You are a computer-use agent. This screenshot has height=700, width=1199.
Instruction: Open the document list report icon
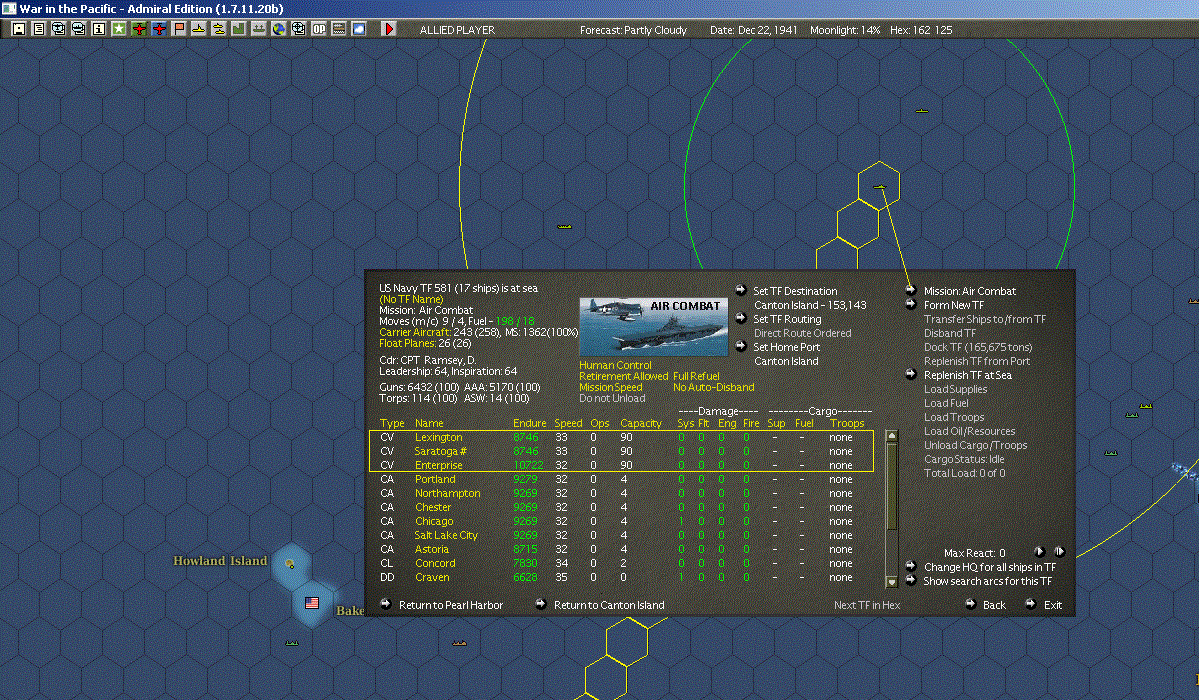tap(39, 29)
